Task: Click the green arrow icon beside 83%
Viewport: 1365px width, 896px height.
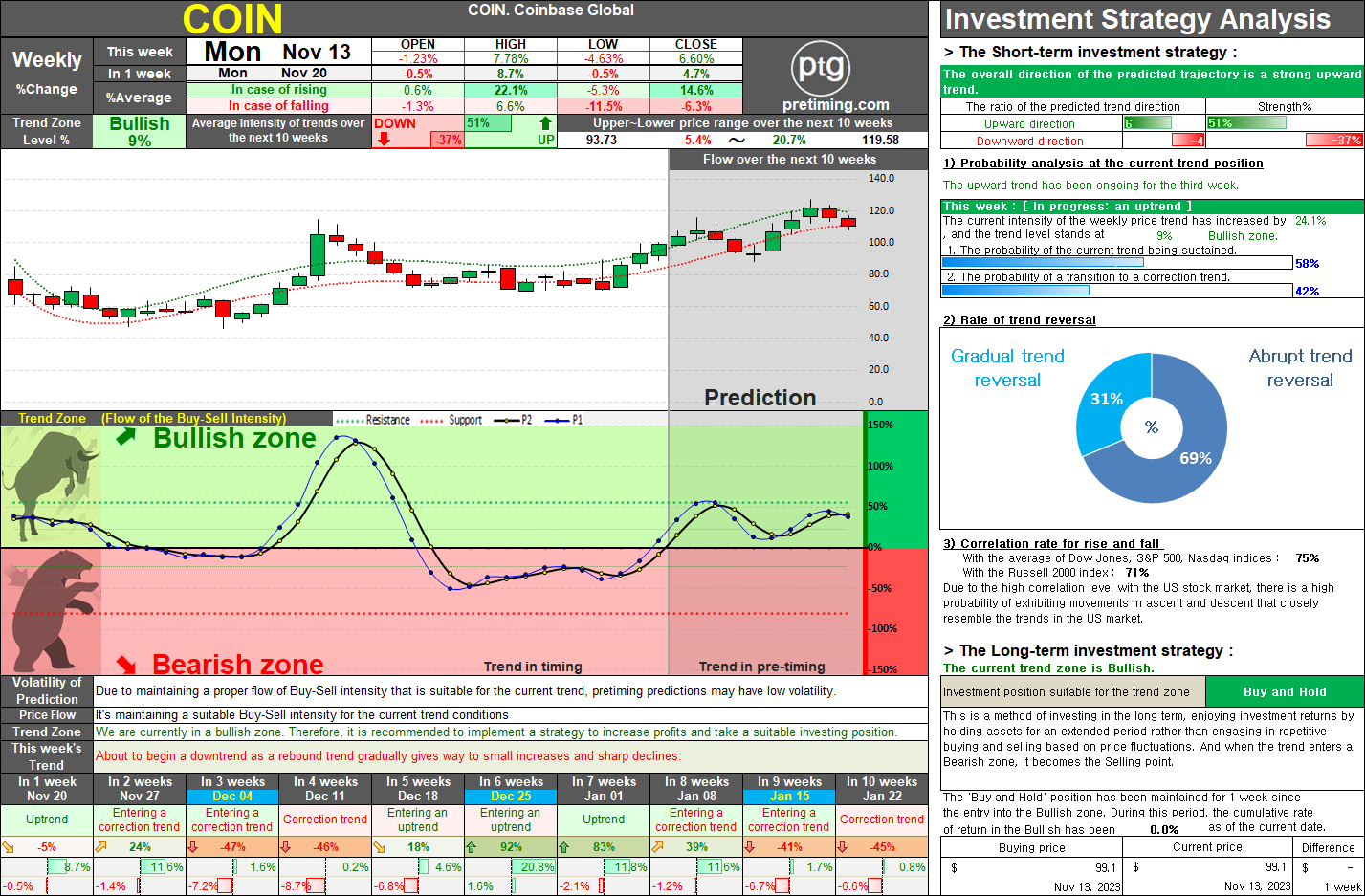Action: (564, 846)
